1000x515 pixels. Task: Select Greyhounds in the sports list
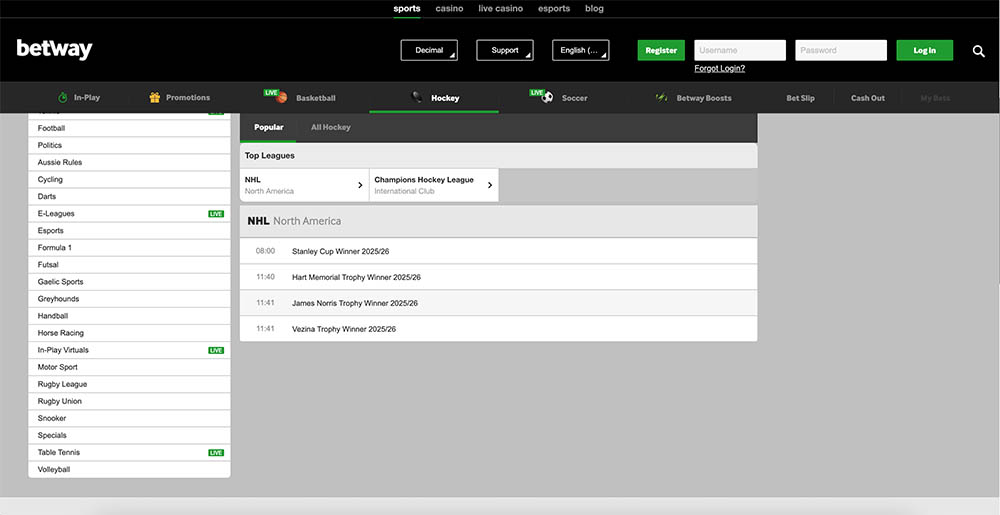pos(129,299)
